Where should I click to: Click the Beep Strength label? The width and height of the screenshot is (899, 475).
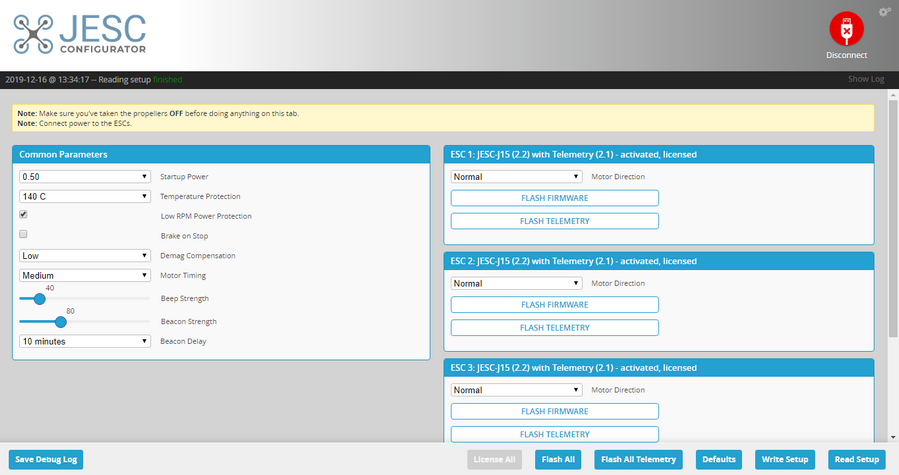pyautogui.click(x=185, y=299)
